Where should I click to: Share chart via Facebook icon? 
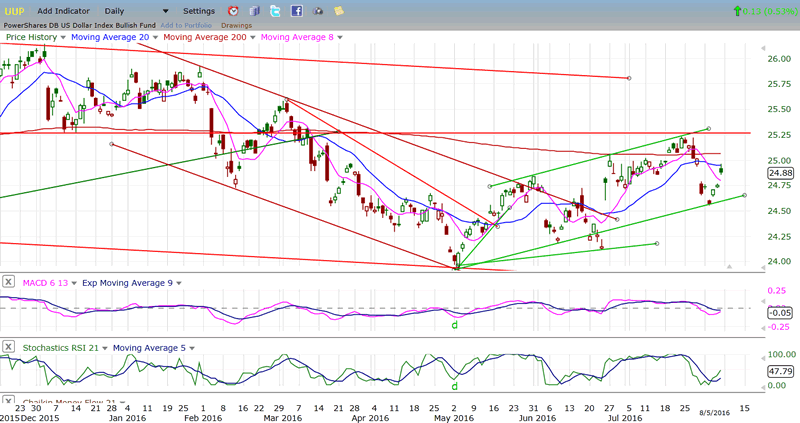pos(297,10)
